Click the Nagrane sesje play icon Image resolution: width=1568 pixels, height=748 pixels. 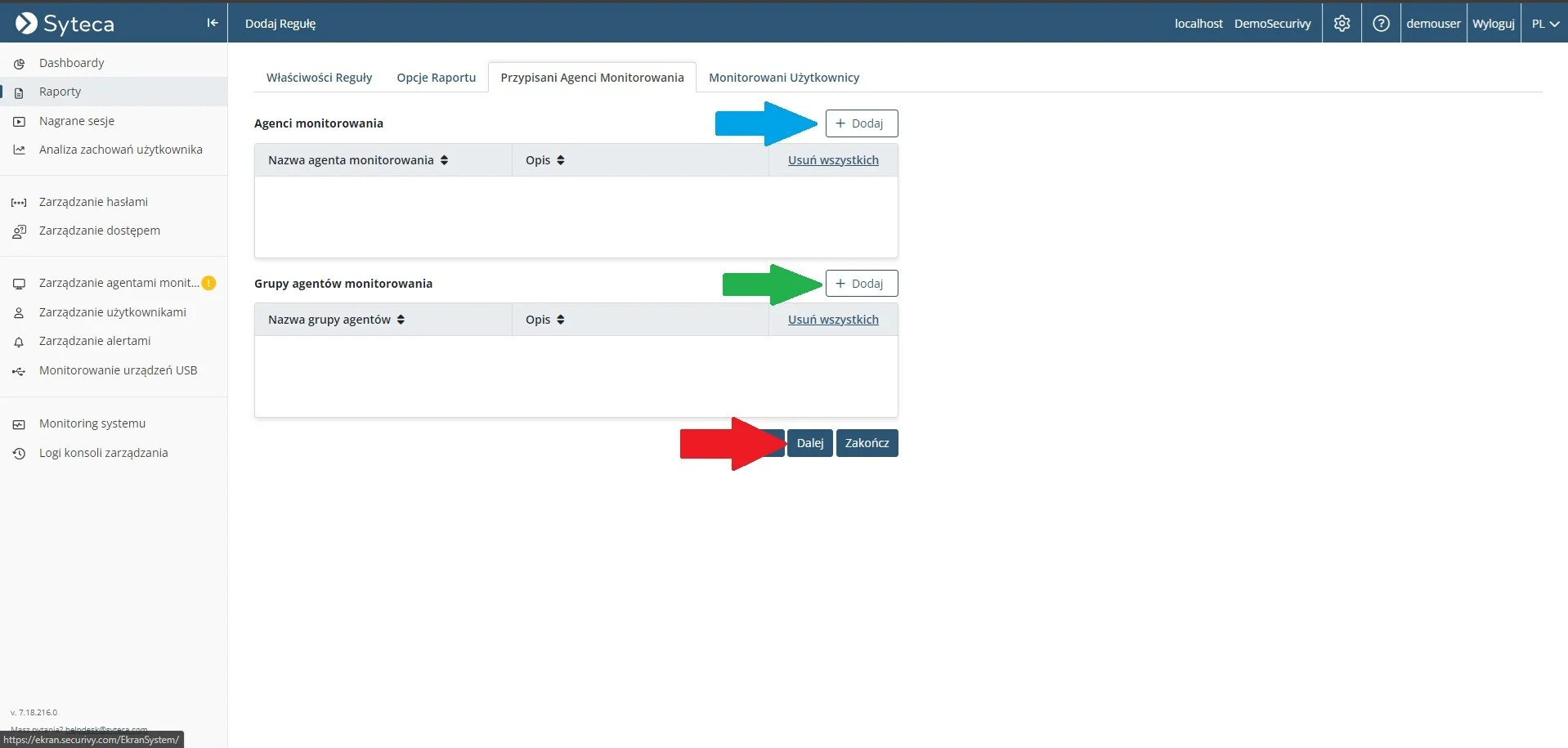(x=19, y=122)
